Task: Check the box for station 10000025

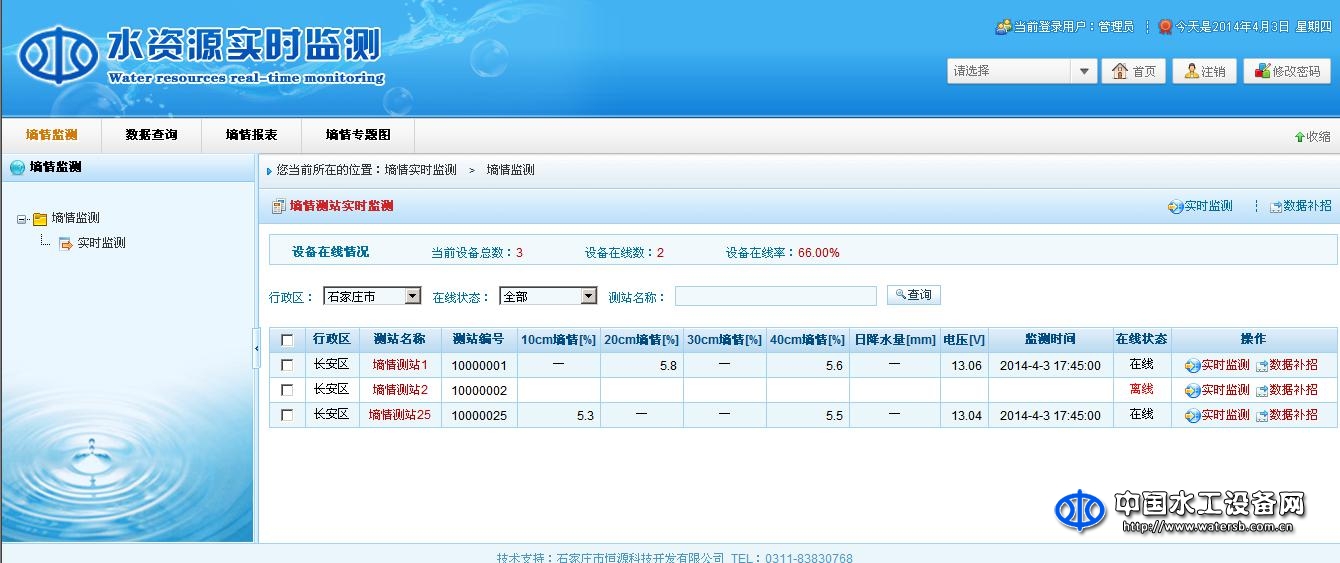Action: (x=288, y=415)
